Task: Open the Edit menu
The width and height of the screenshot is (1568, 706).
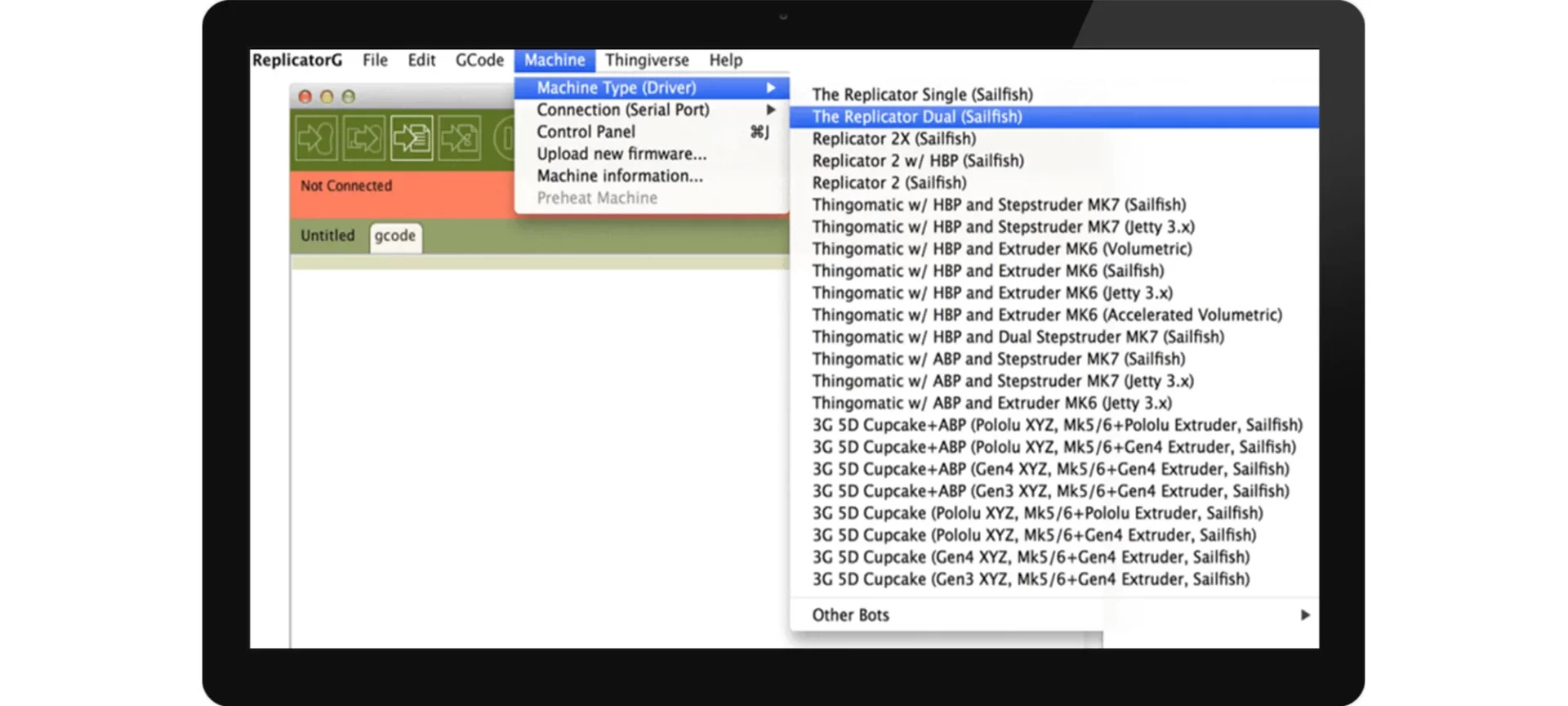Action: (x=421, y=60)
